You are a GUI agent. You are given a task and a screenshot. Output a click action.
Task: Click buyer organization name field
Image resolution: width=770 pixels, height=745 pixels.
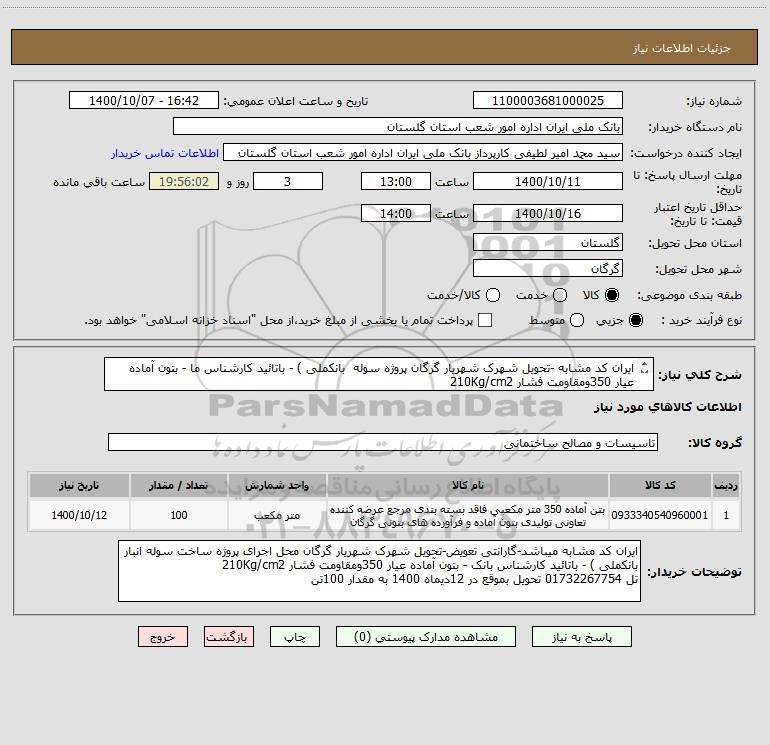[x=398, y=127]
